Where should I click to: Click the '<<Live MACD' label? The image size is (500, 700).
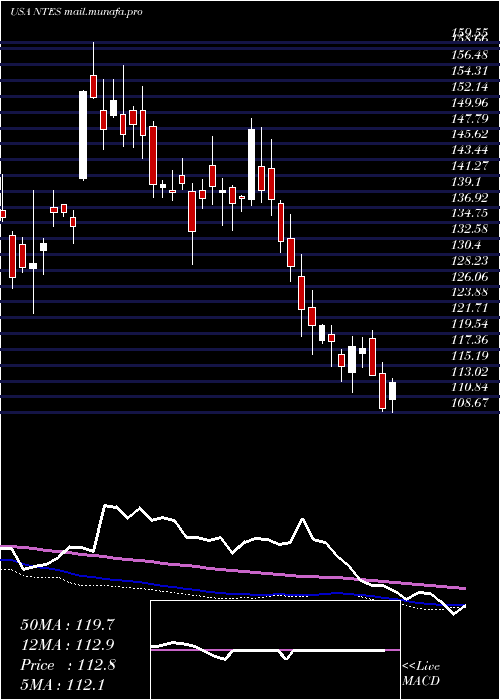[421, 674]
